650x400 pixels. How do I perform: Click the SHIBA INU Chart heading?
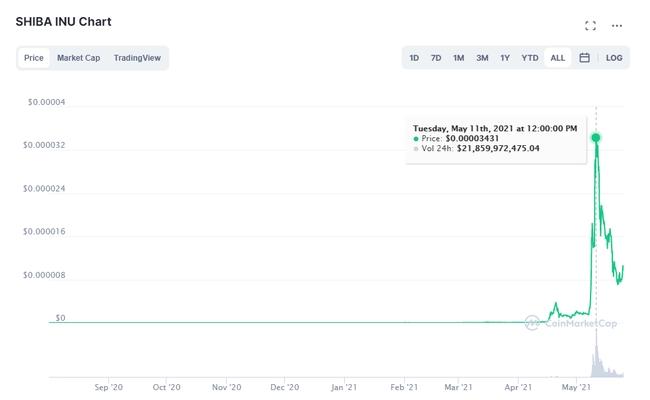[63, 22]
